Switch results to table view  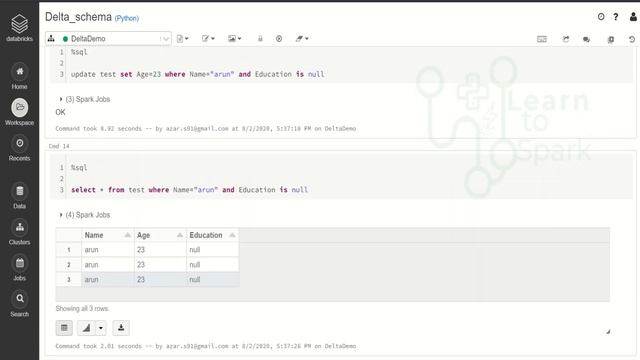point(64,328)
